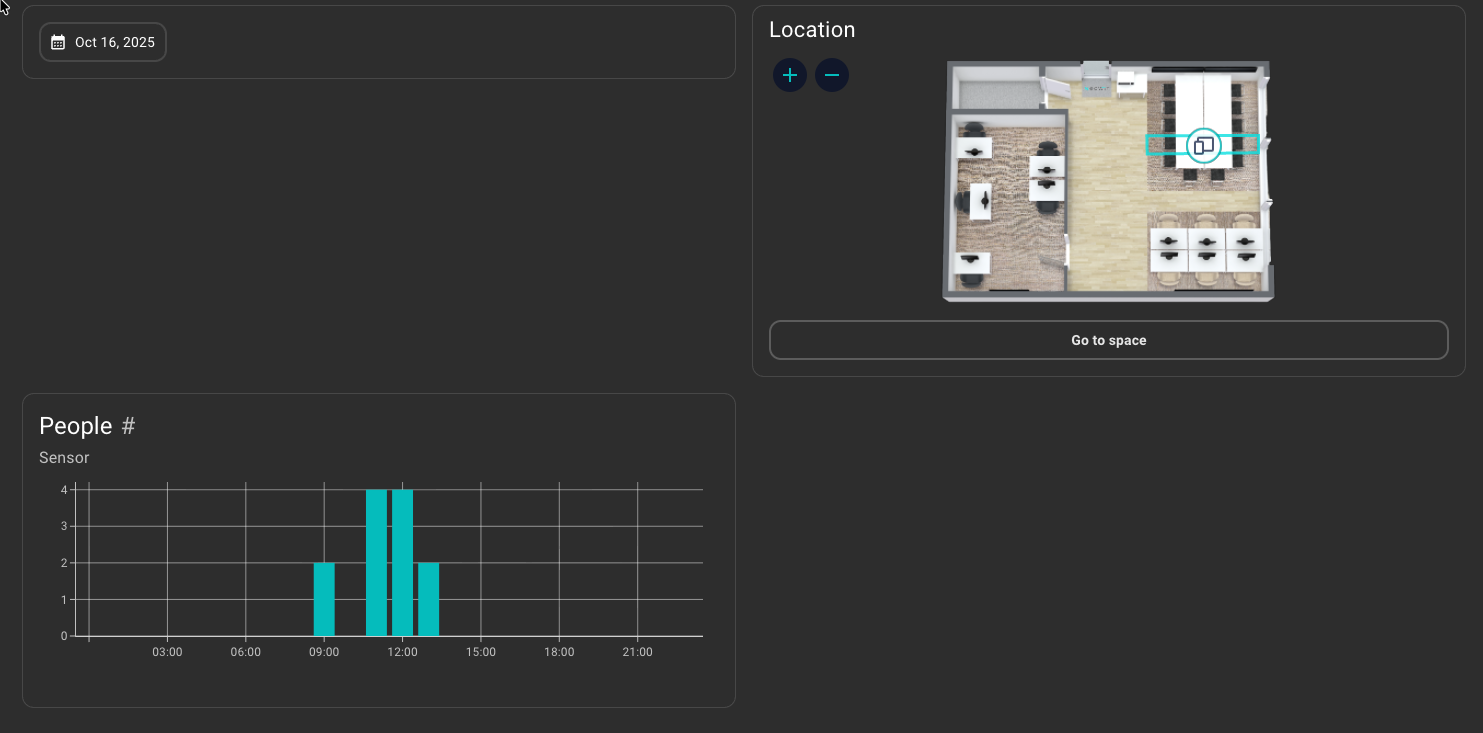
Task: Click the People chart title
Action: point(76,426)
